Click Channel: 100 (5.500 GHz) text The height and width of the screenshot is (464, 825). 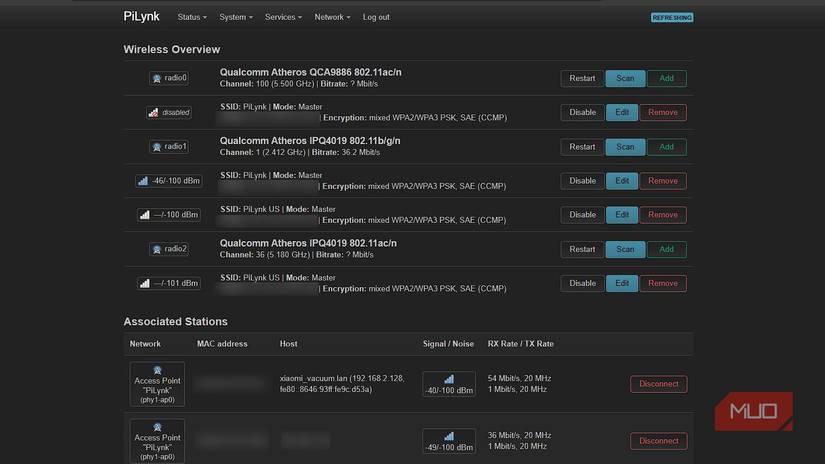coord(267,84)
